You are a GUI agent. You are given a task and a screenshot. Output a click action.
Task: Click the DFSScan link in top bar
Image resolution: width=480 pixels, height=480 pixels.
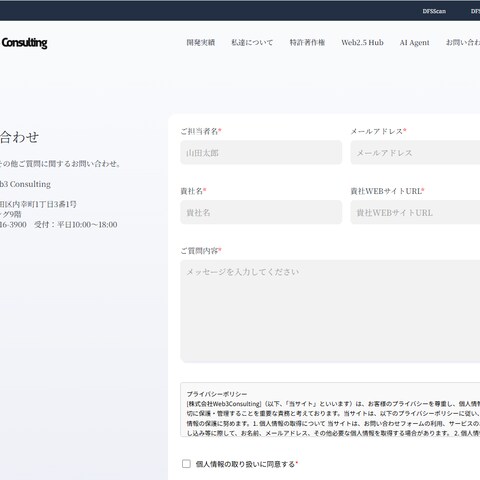pos(434,11)
